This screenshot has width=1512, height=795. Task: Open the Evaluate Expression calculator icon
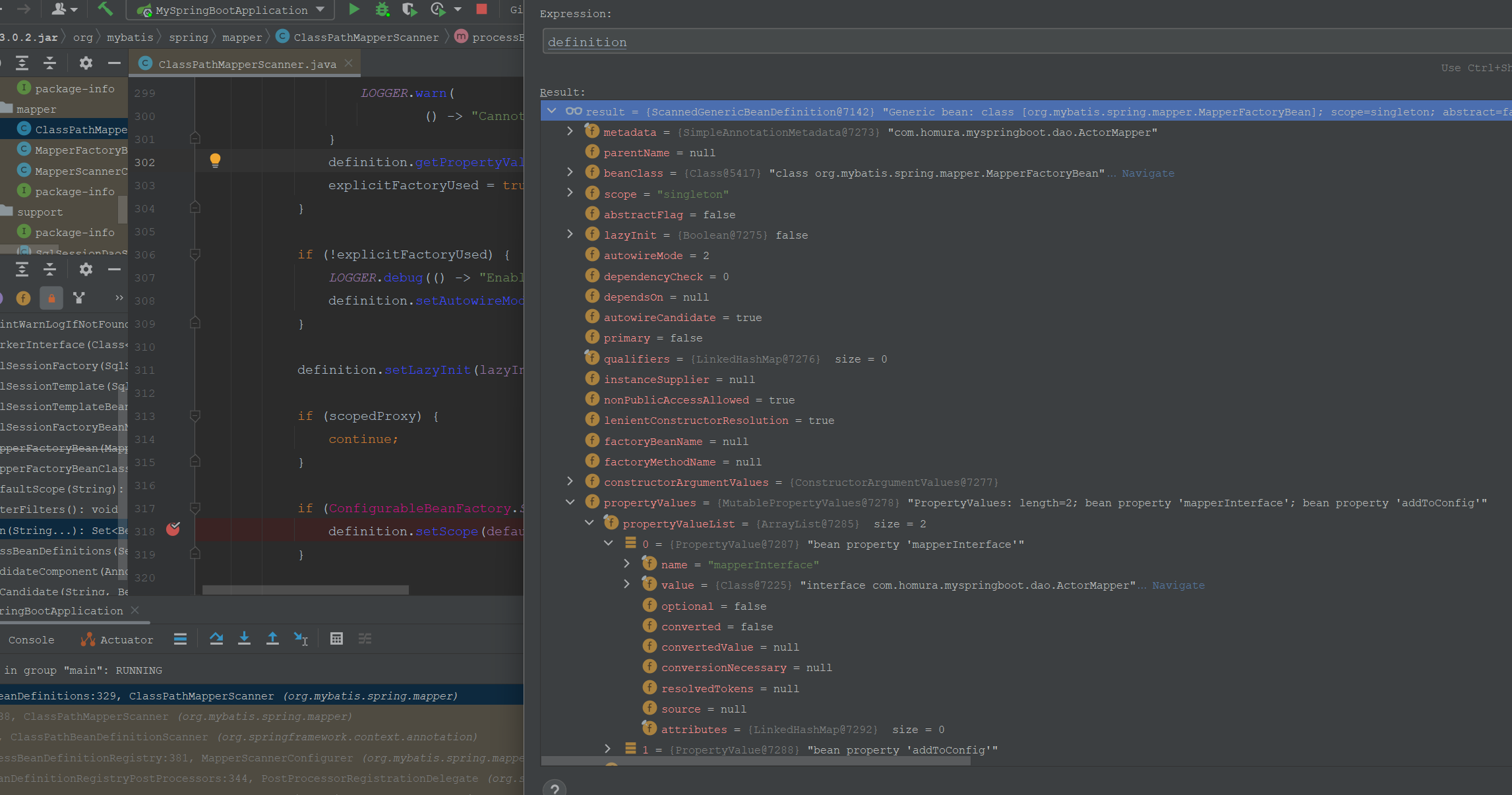336,639
